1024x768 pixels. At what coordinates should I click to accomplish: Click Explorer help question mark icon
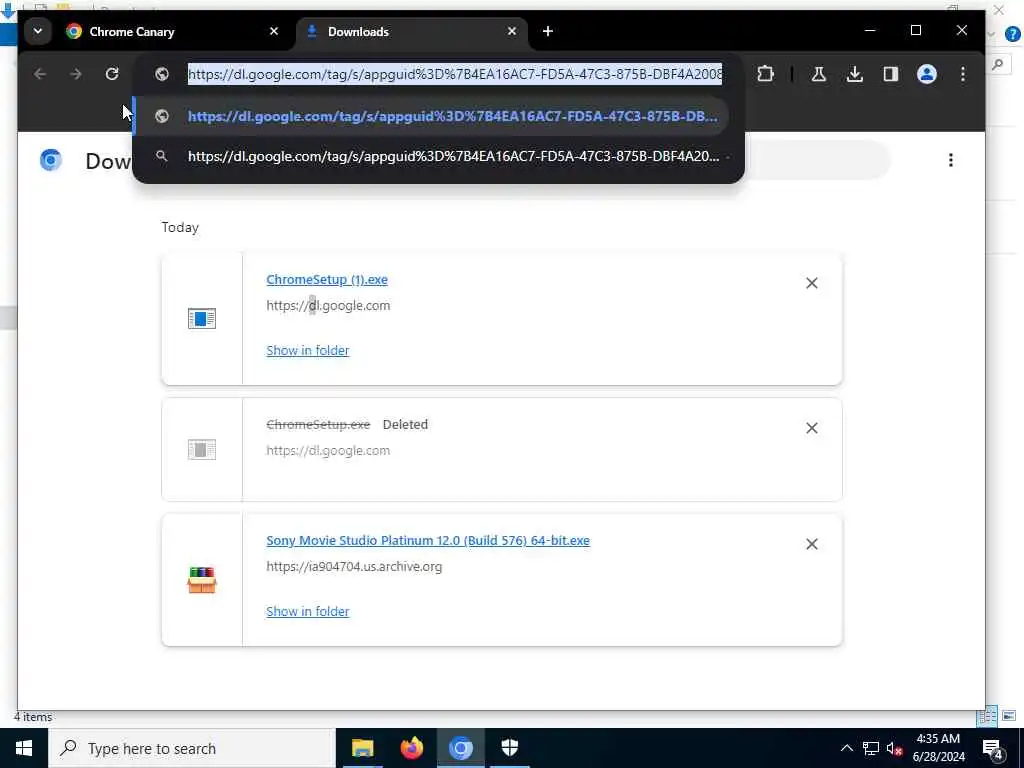(1012, 35)
